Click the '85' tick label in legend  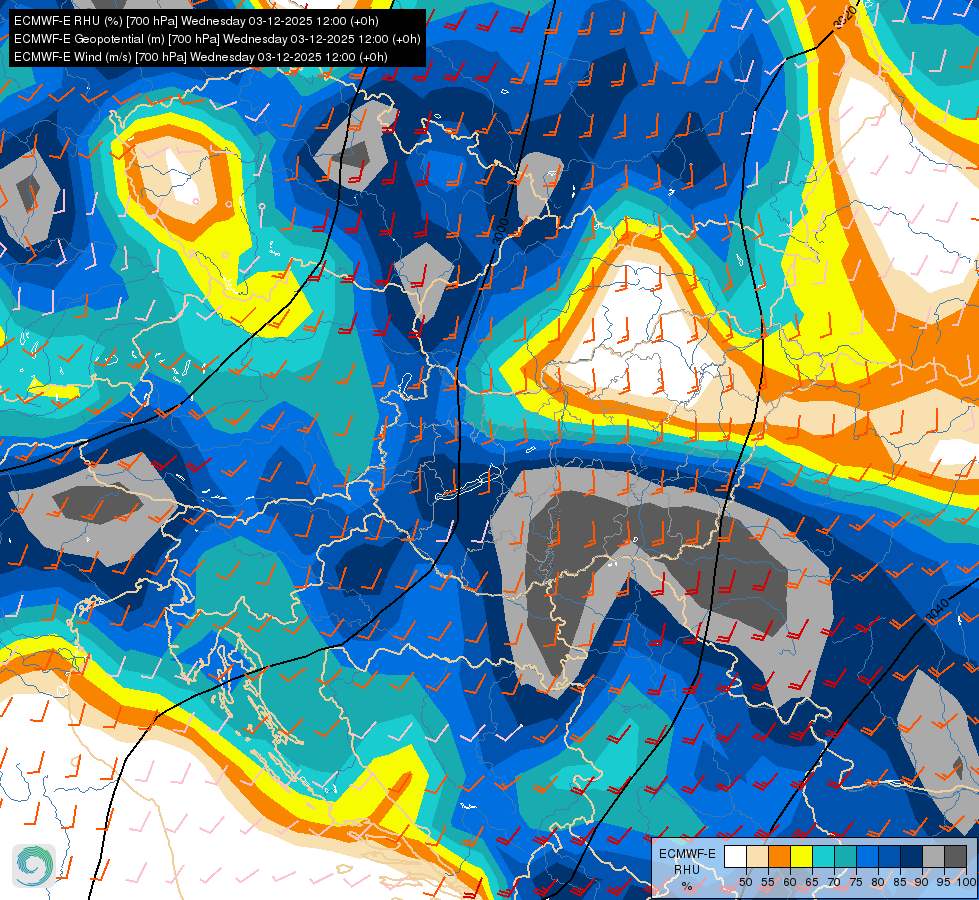pyautogui.click(x=900, y=882)
